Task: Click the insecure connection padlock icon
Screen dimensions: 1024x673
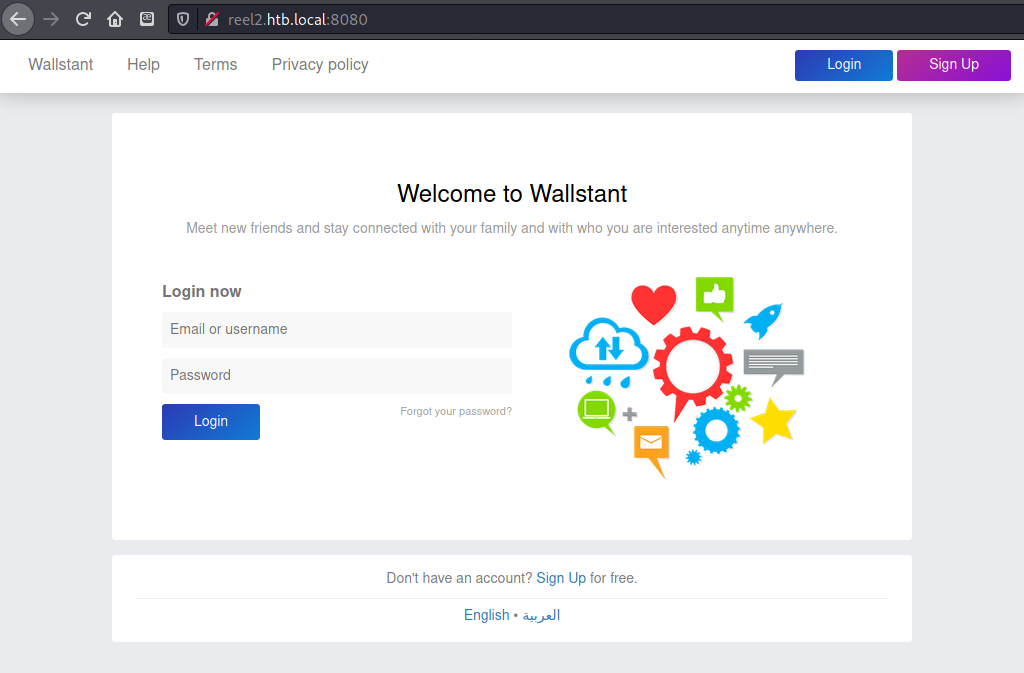Action: point(211,19)
